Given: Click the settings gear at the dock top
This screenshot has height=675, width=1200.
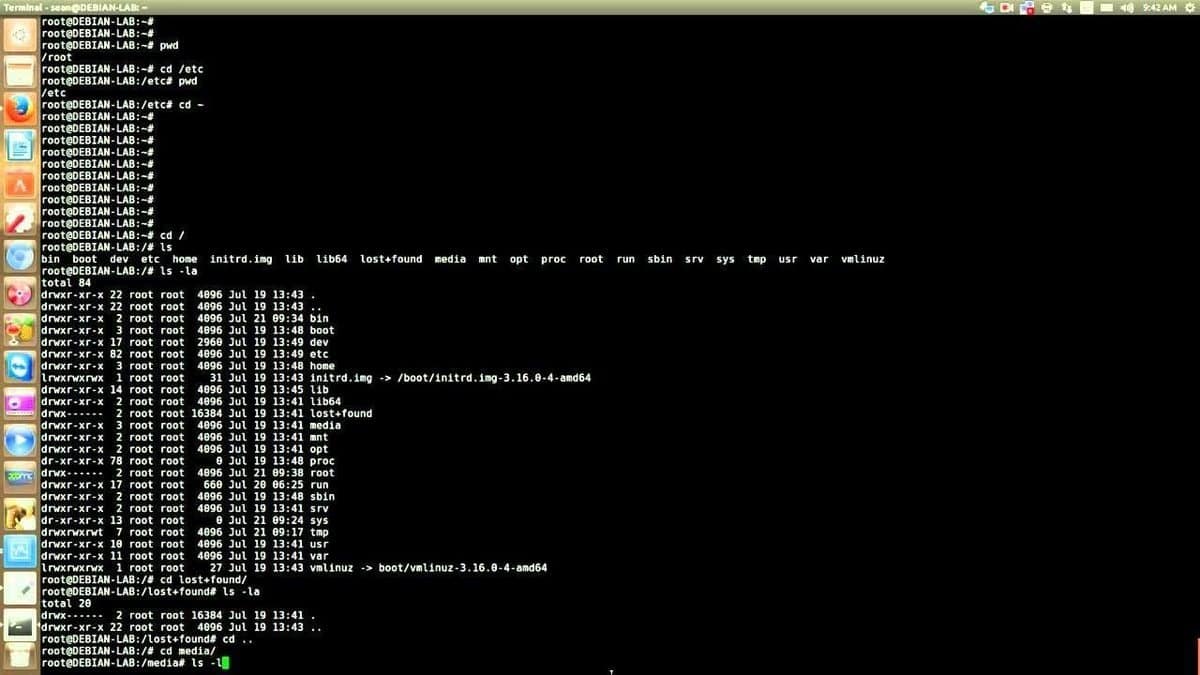Looking at the screenshot, I should [x=18, y=35].
